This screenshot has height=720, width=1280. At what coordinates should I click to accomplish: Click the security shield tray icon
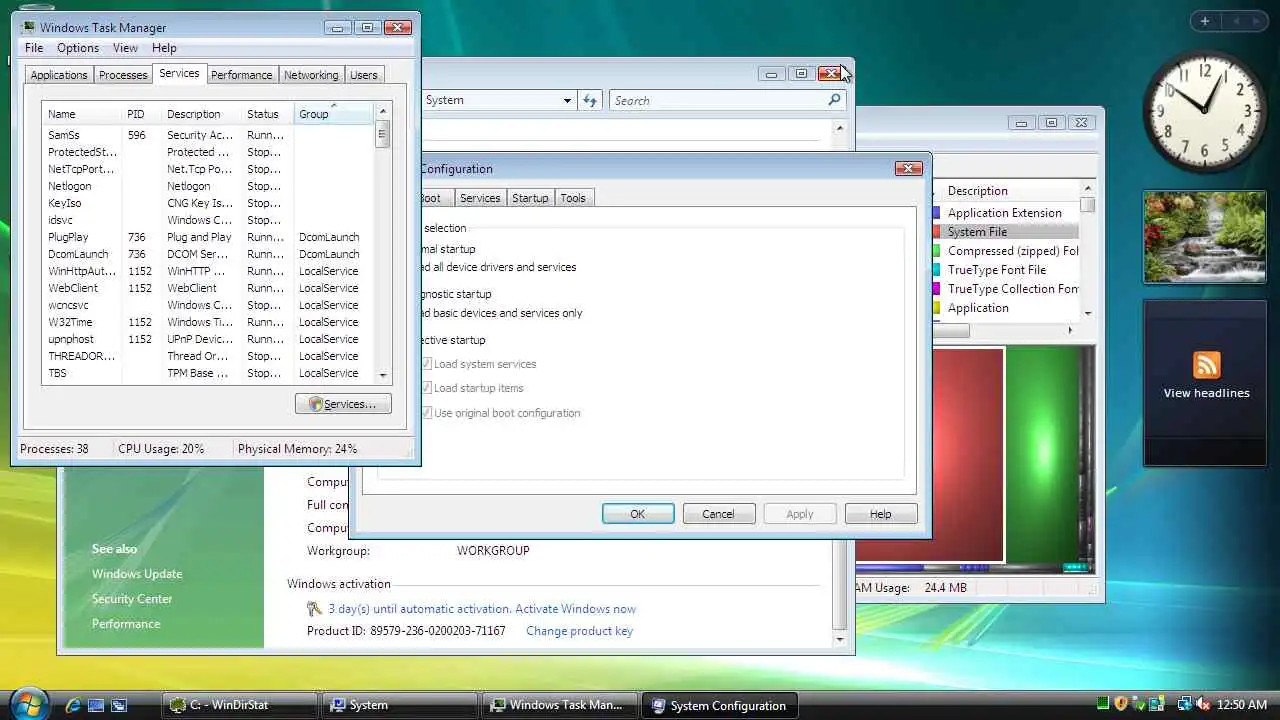[1121, 705]
